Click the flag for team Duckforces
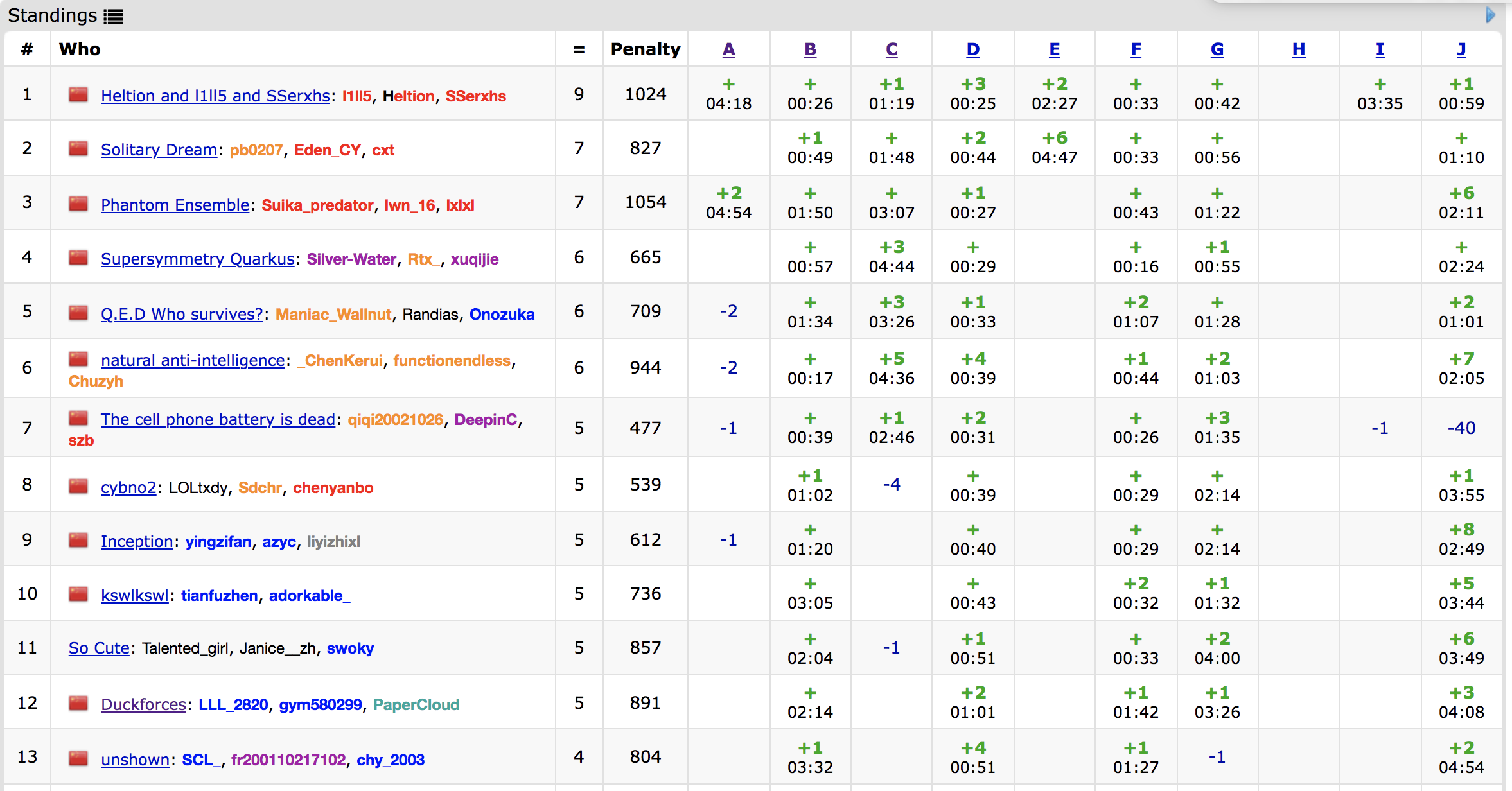The width and height of the screenshot is (1512, 791). pyautogui.click(x=78, y=704)
